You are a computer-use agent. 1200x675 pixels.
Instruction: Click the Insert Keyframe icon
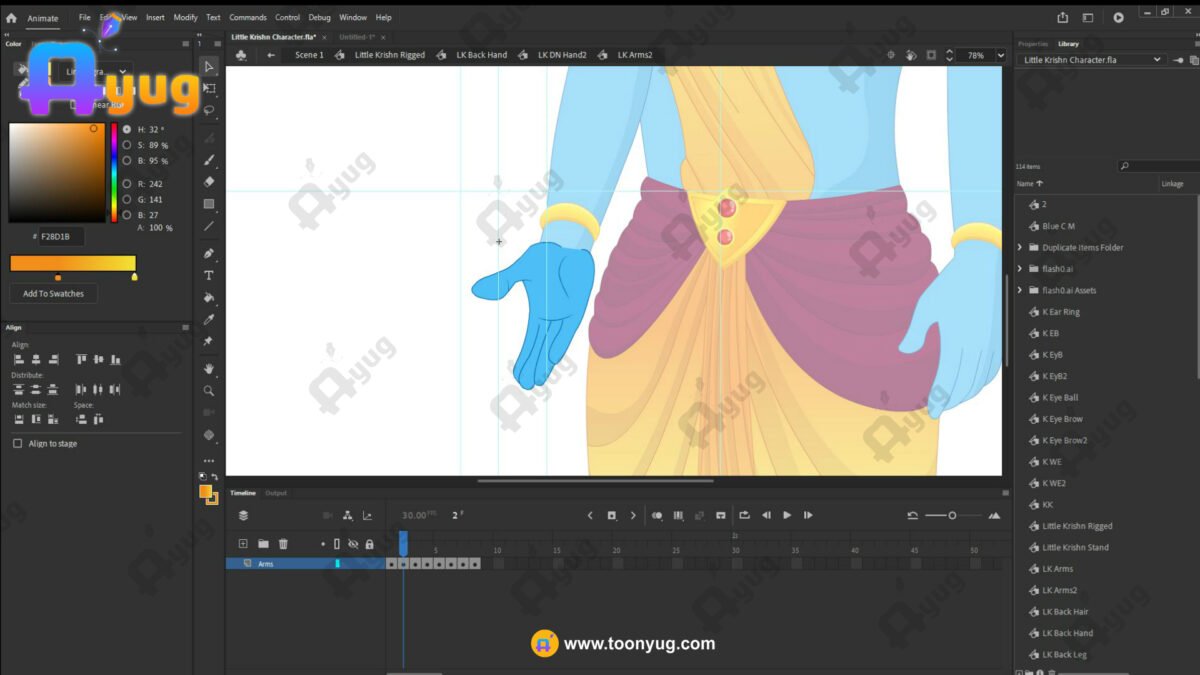[612, 516]
